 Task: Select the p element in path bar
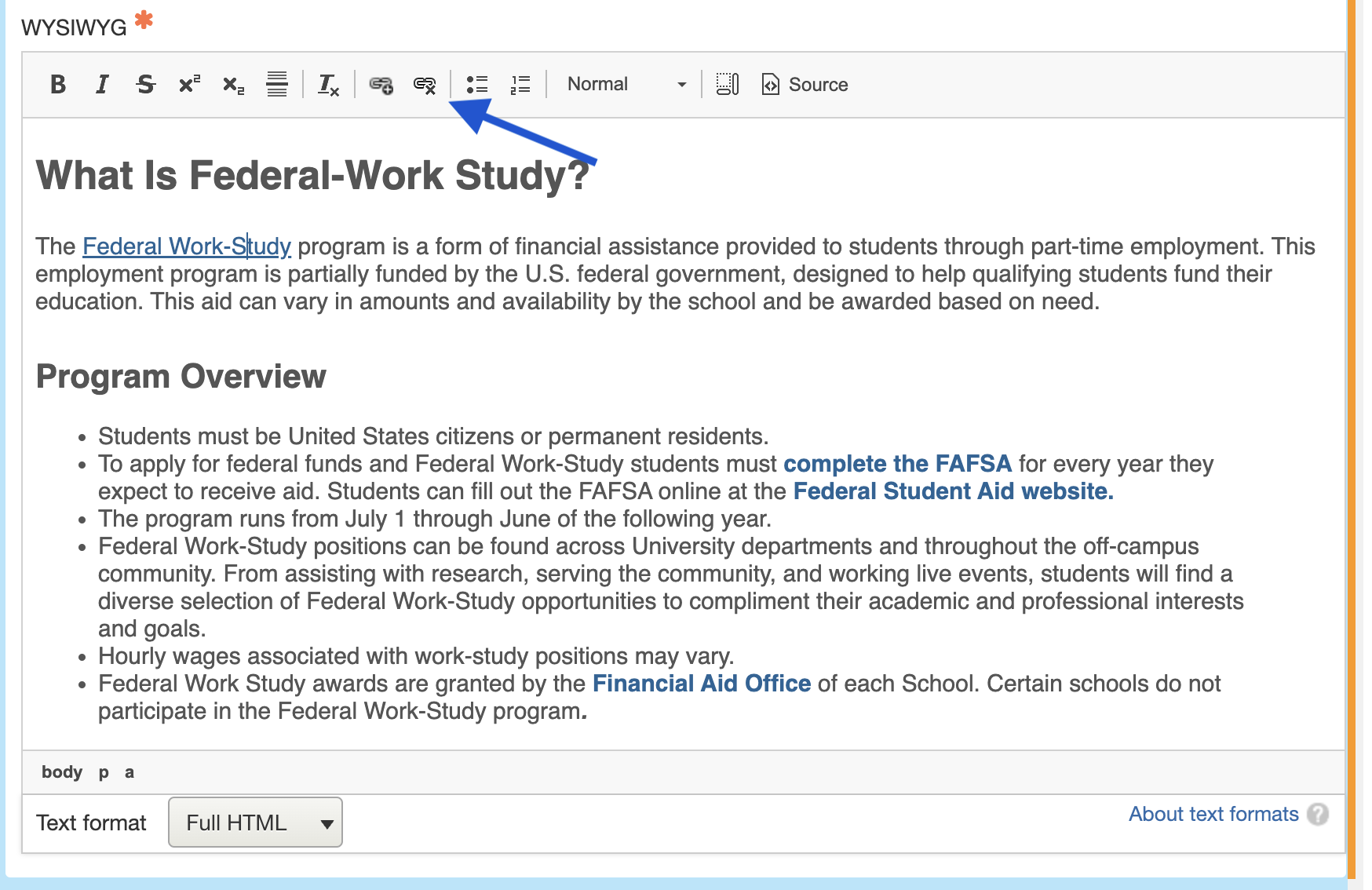point(104,772)
